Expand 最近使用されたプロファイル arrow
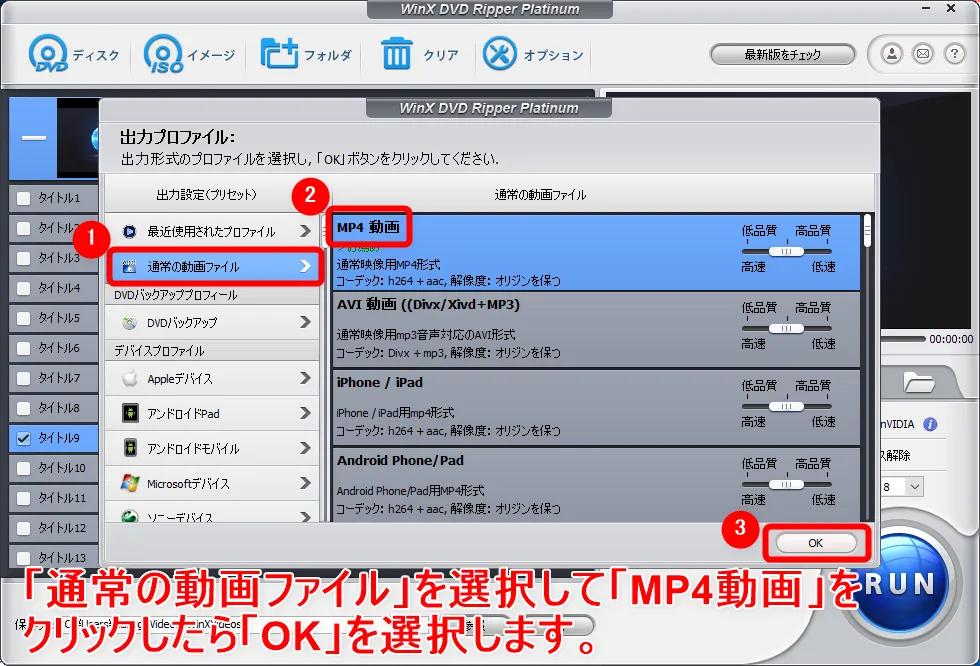Viewport: 980px width, 666px height. tap(305, 231)
